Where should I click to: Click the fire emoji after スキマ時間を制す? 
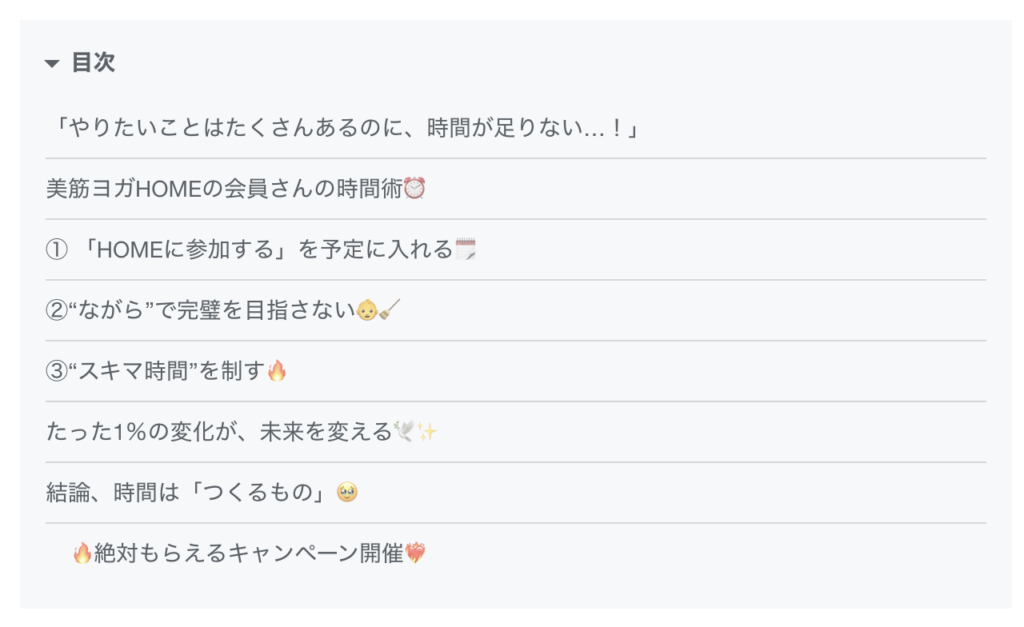pos(277,371)
